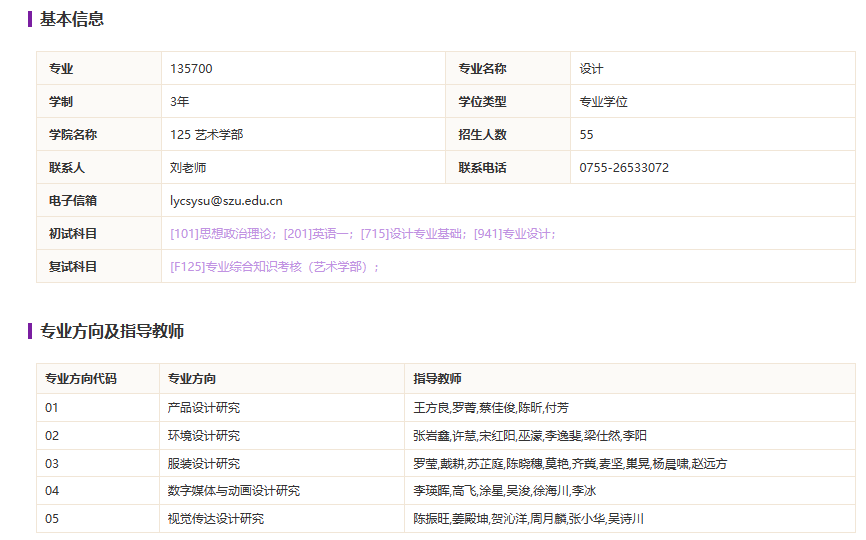The height and width of the screenshot is (540, 866).
Task: Click the 125 艺术学部 college name cell
Action: tap(206, 135)
